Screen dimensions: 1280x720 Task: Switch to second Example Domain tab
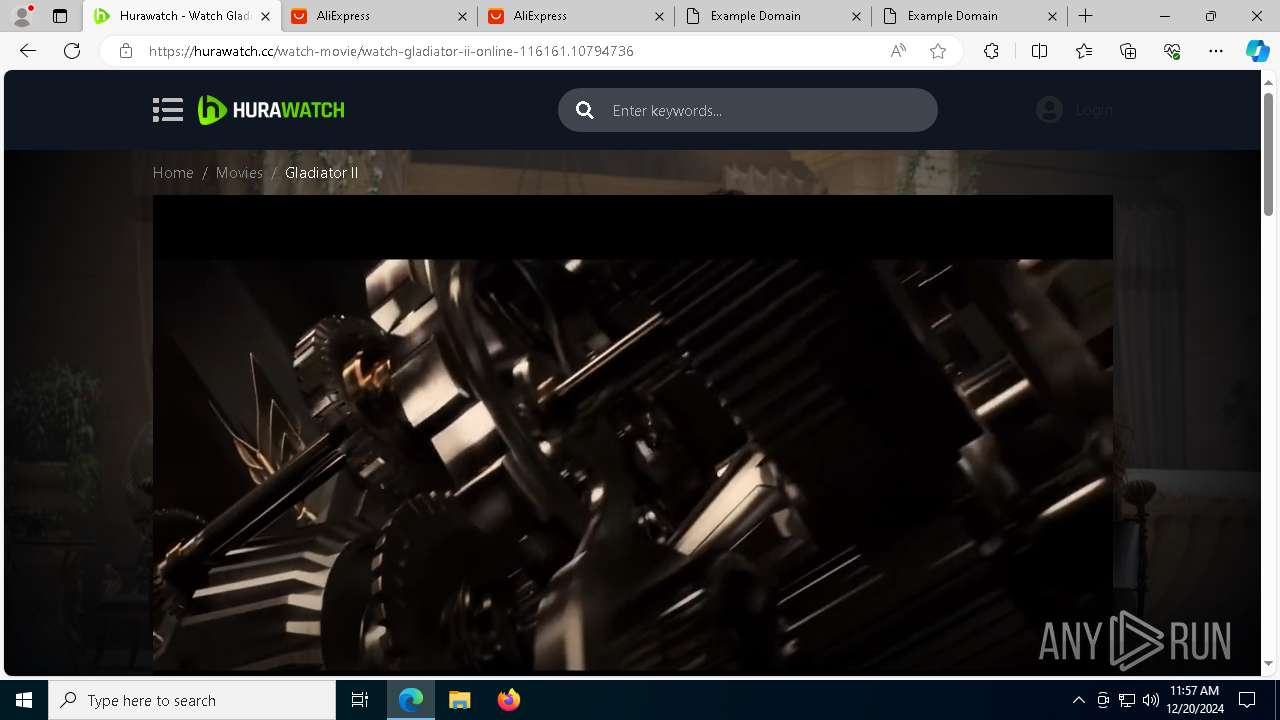[x=969, y=16]
